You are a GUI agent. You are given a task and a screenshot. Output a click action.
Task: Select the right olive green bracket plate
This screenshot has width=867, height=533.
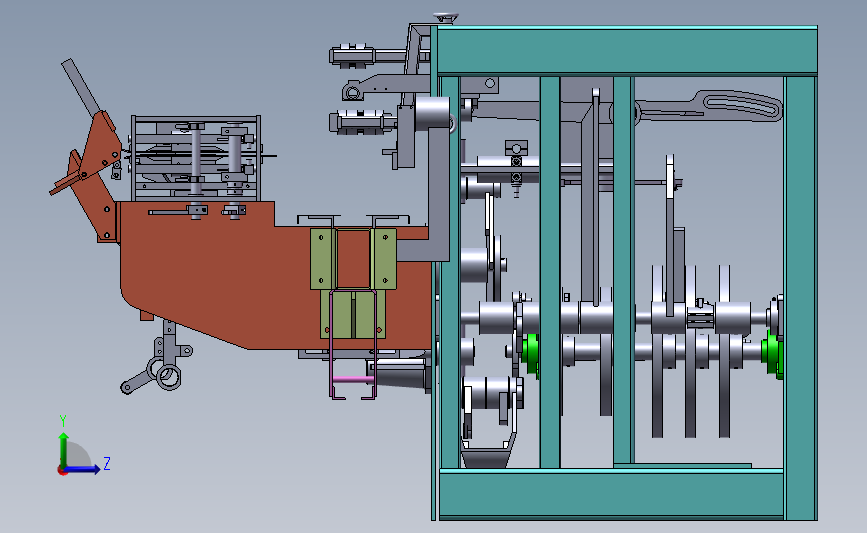click(x=384, y=259)
